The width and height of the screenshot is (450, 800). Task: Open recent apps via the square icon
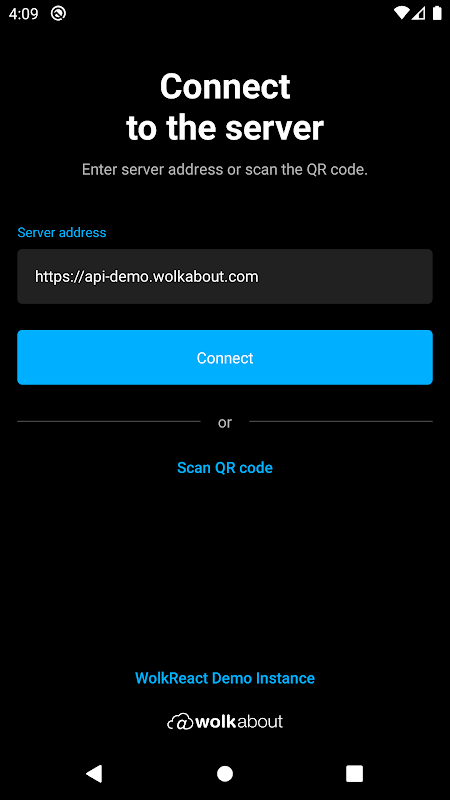(x=355, y=773)
